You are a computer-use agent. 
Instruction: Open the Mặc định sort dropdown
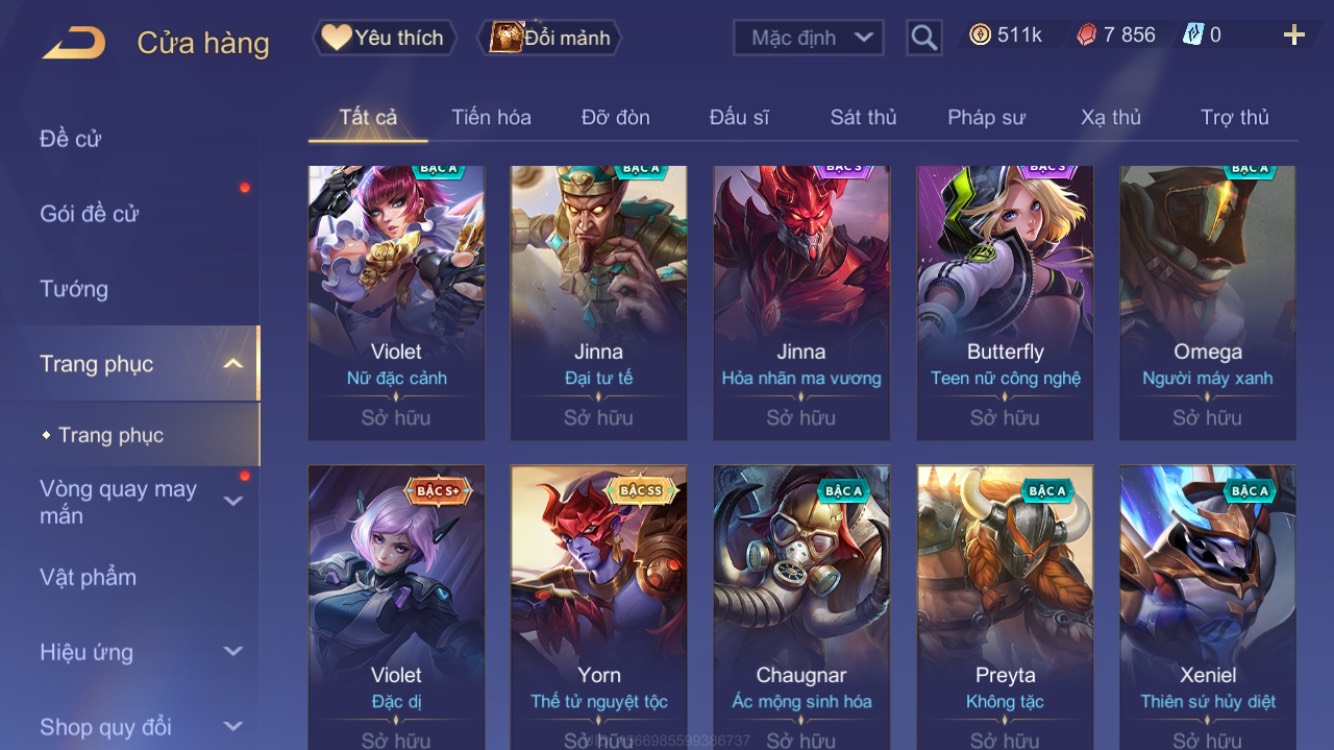coord(808,38)
